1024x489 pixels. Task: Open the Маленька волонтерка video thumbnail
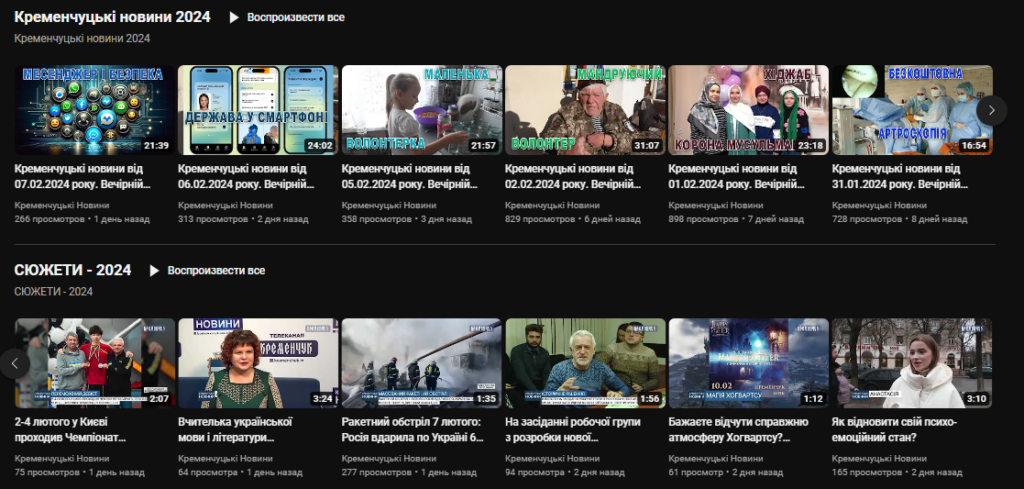tap(420, 110)
